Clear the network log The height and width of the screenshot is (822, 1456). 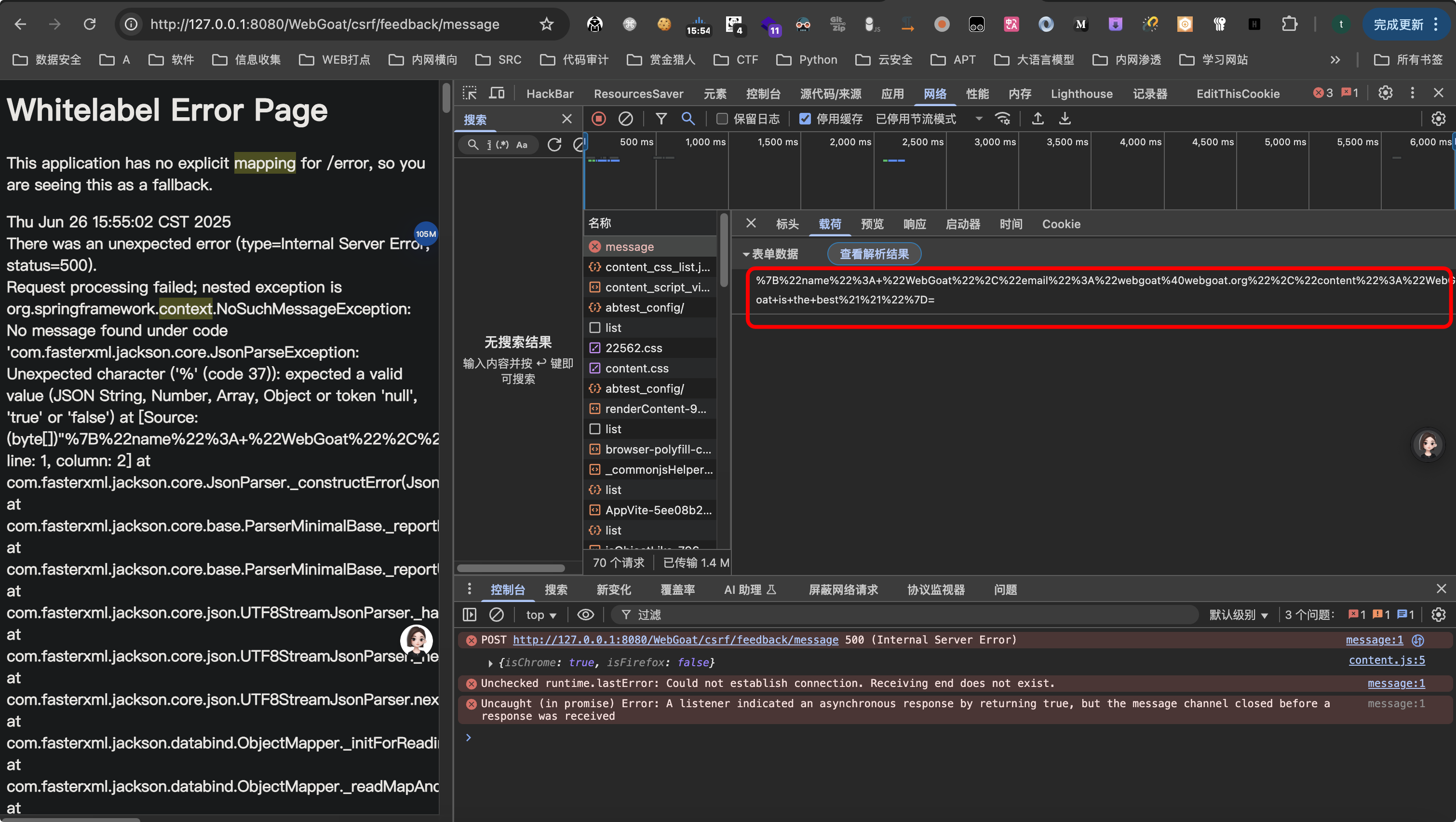(625, 119)
